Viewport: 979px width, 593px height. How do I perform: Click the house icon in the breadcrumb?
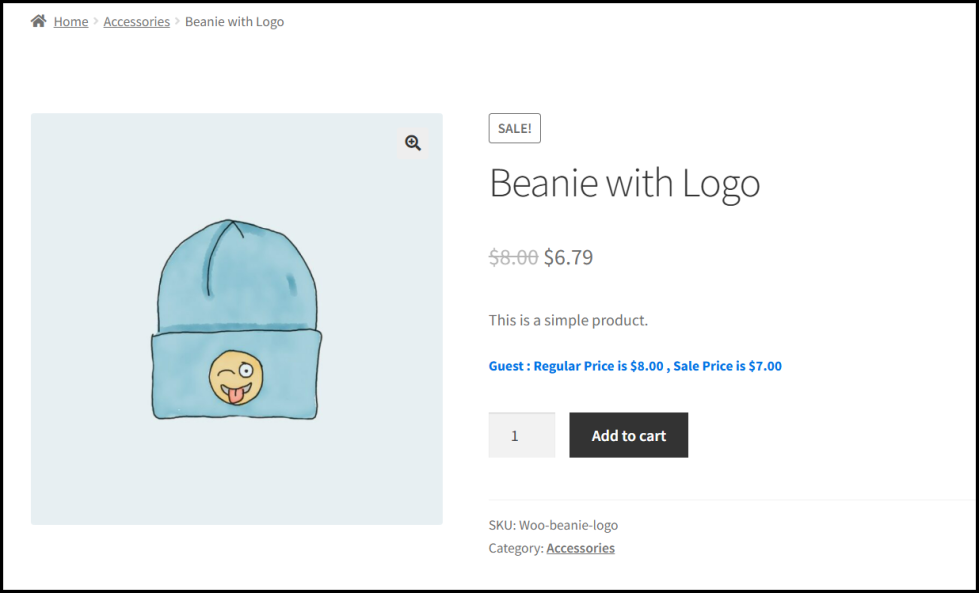pos(39,21)
